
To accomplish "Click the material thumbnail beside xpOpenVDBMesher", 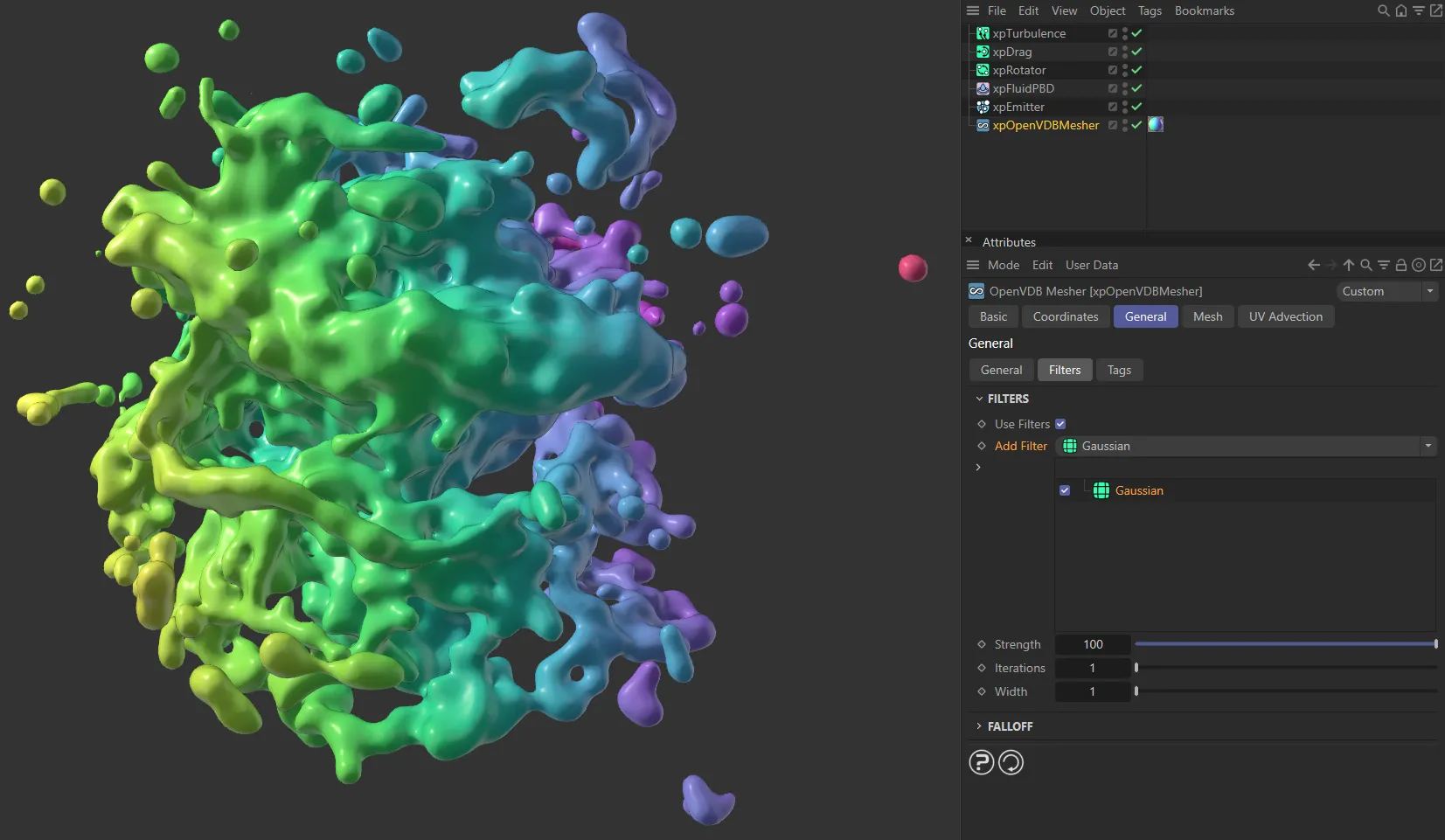I will 1155,124.
